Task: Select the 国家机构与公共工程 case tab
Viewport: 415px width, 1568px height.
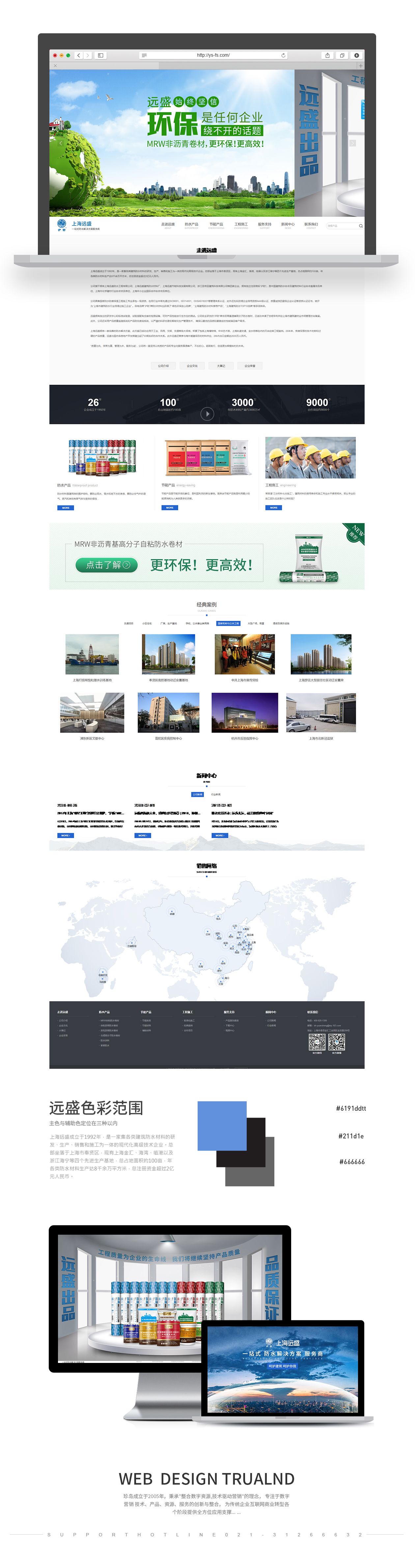Action: click(x=228, y=623)
